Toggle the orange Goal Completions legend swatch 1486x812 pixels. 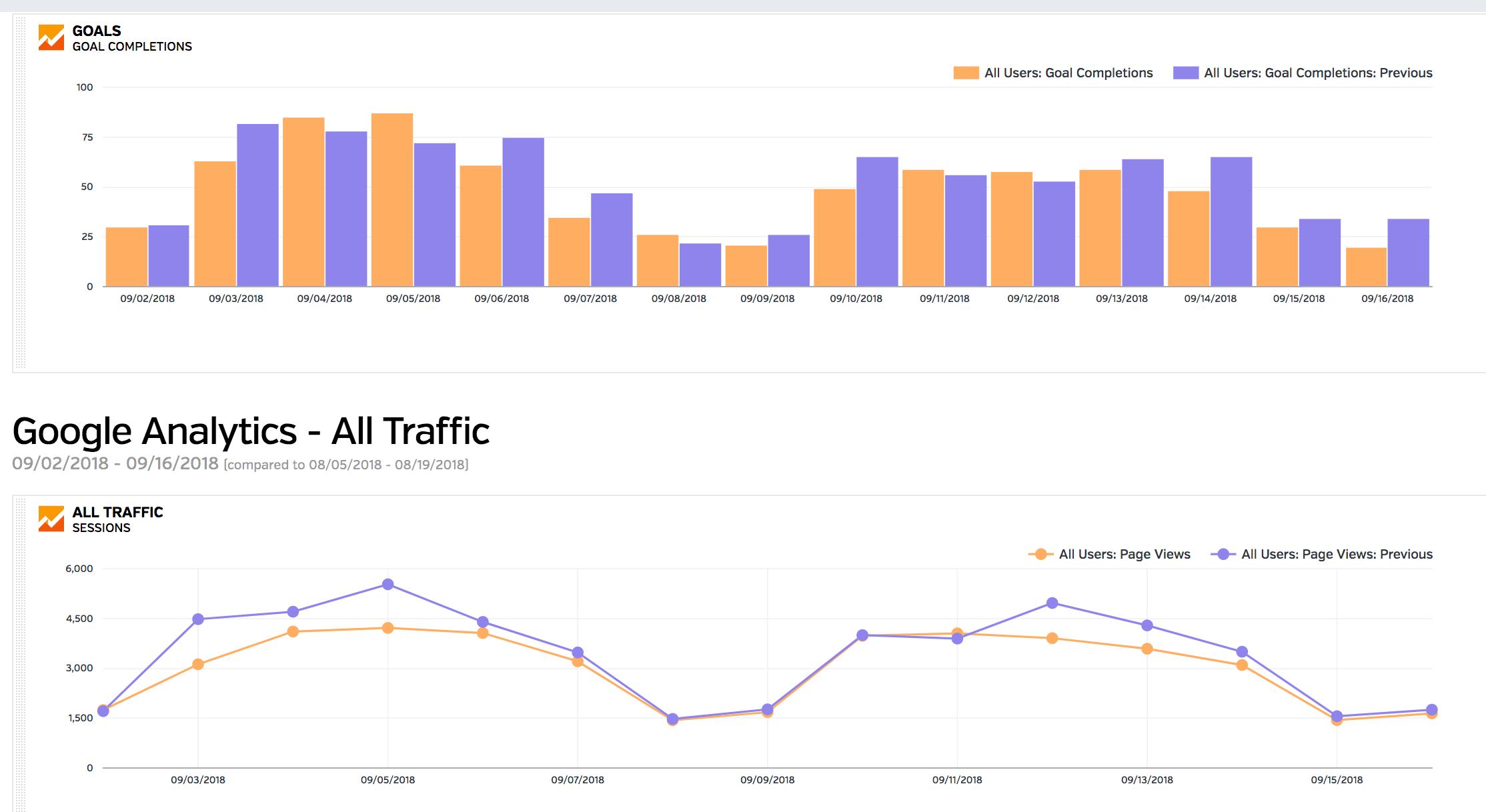(x=966, y=73)
